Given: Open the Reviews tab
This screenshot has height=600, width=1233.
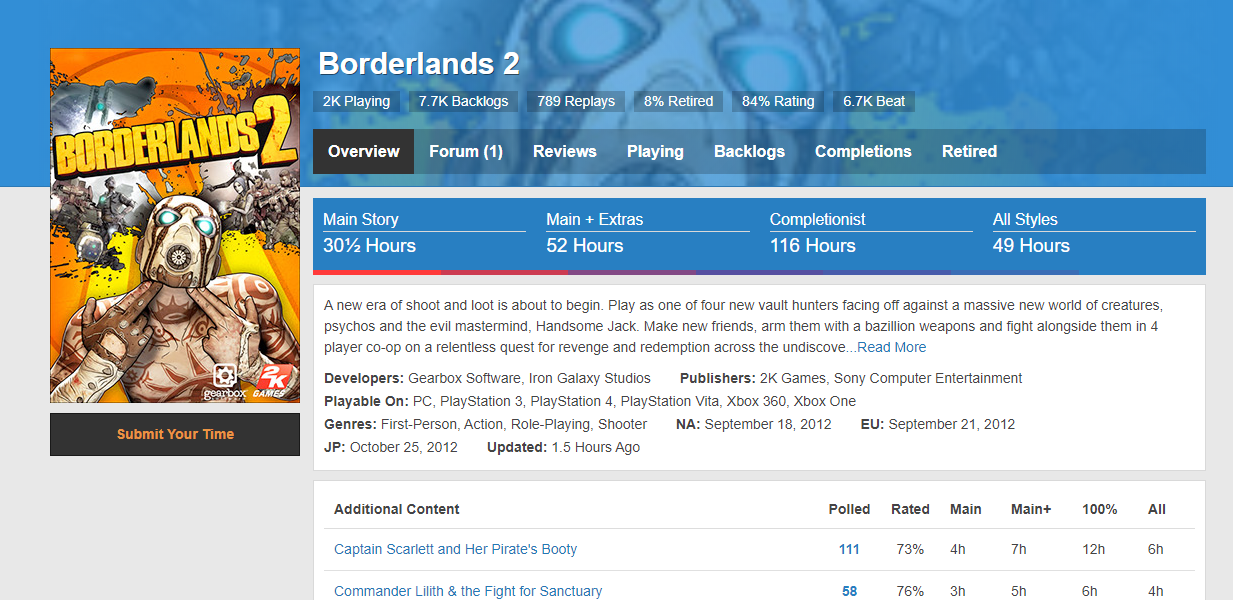Looking at the screenshot, I should 565,152.
